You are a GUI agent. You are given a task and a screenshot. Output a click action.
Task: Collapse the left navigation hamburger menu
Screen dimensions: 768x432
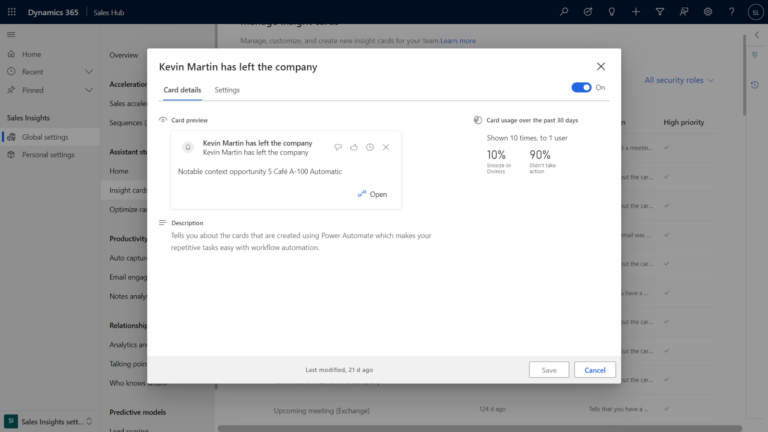[x=12, y=35]
